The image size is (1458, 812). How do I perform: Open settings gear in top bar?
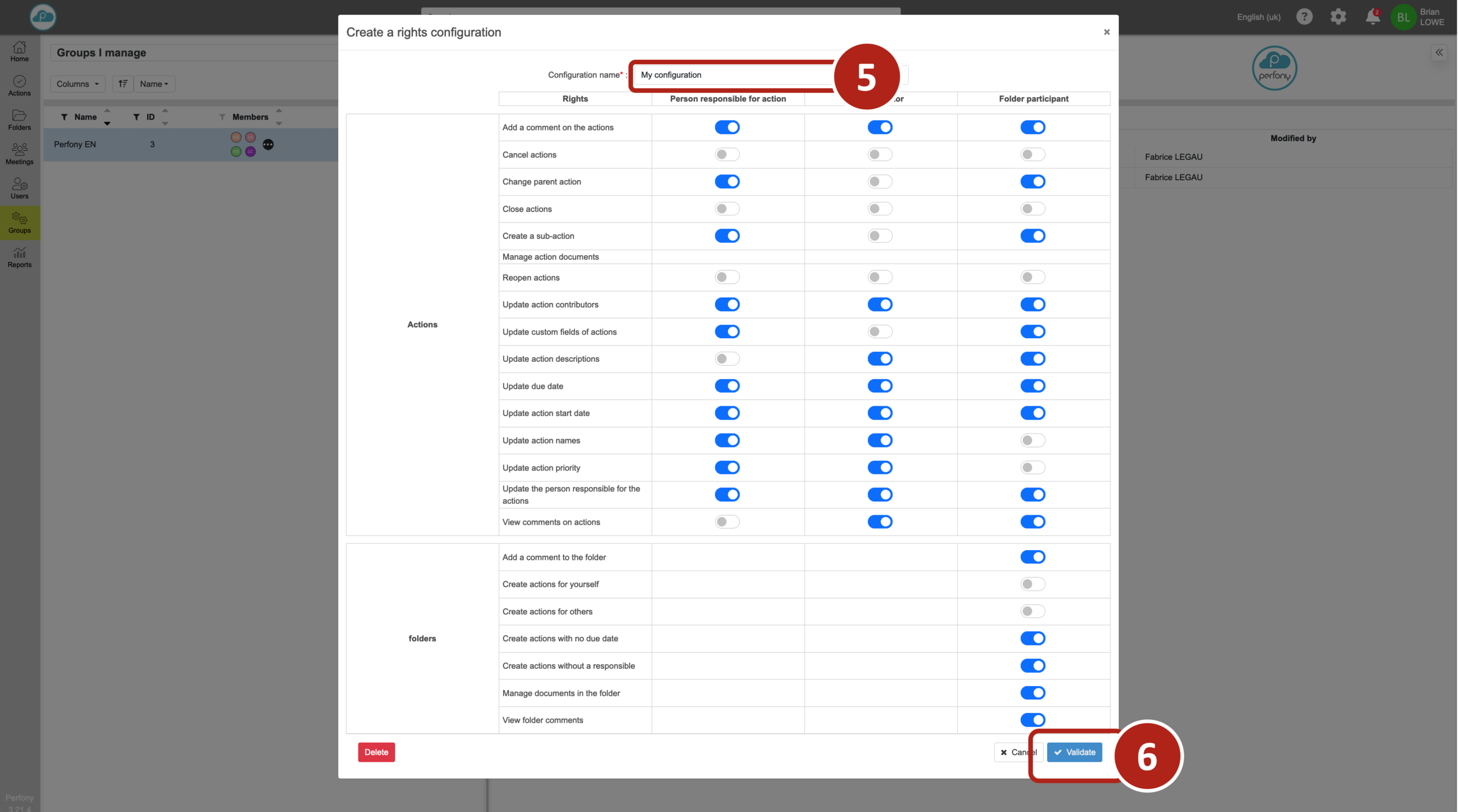click(1338, 17)
